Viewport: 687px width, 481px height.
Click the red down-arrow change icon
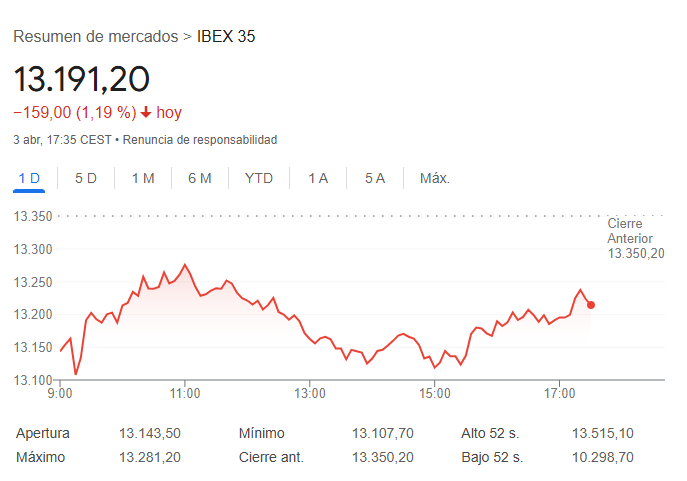(146, 113)
